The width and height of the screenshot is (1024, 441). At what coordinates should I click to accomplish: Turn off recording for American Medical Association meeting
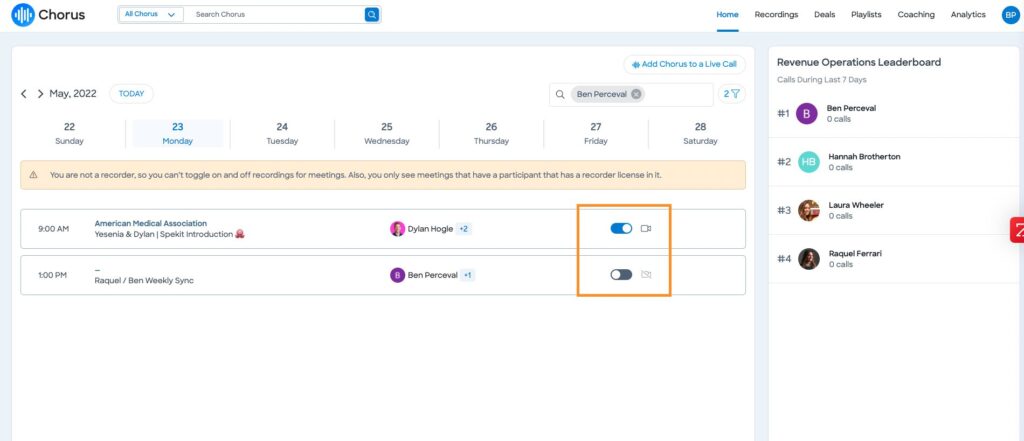point(621,229)
